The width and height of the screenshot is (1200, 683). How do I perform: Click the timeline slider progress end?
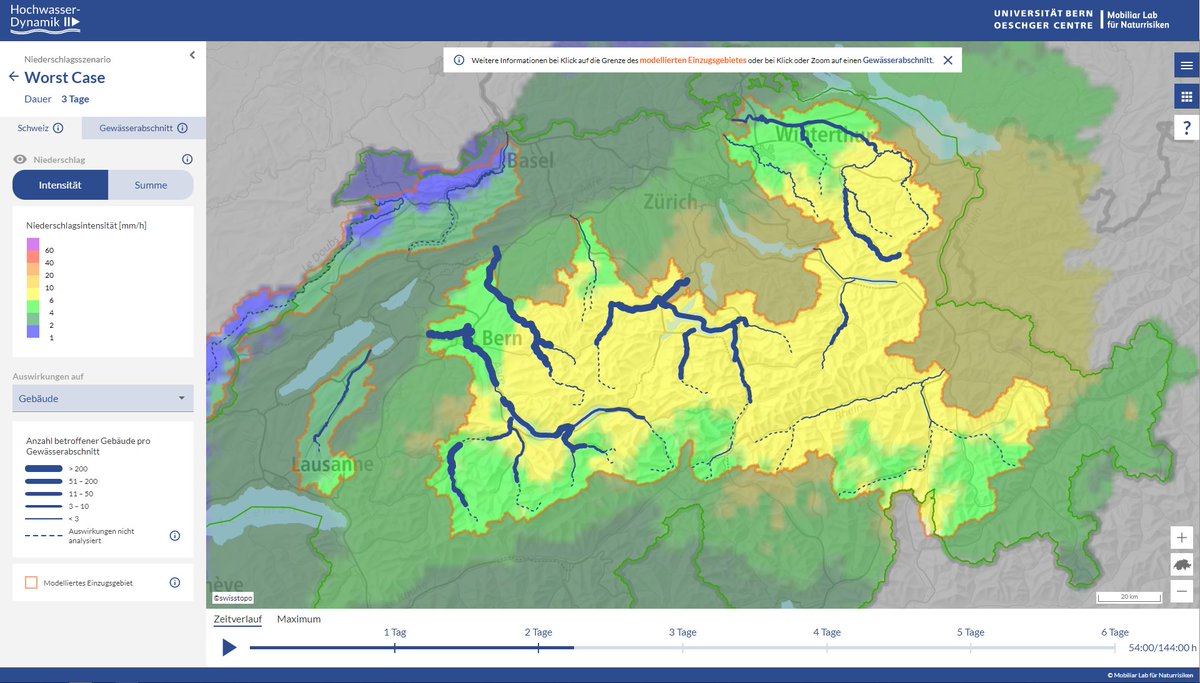(x=574, y=648)
